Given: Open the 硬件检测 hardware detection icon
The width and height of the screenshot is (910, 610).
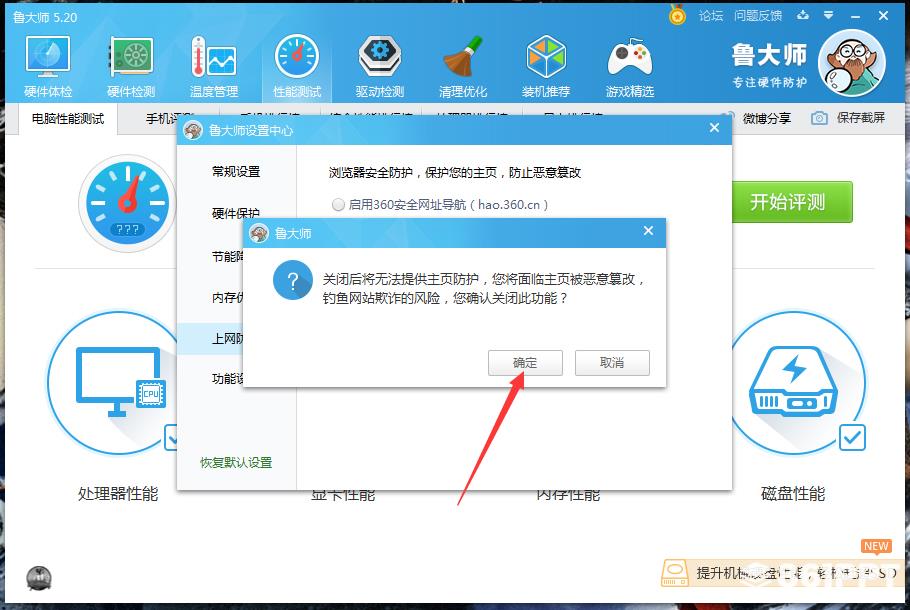Looking at the screenshot, I should [131, 66].
